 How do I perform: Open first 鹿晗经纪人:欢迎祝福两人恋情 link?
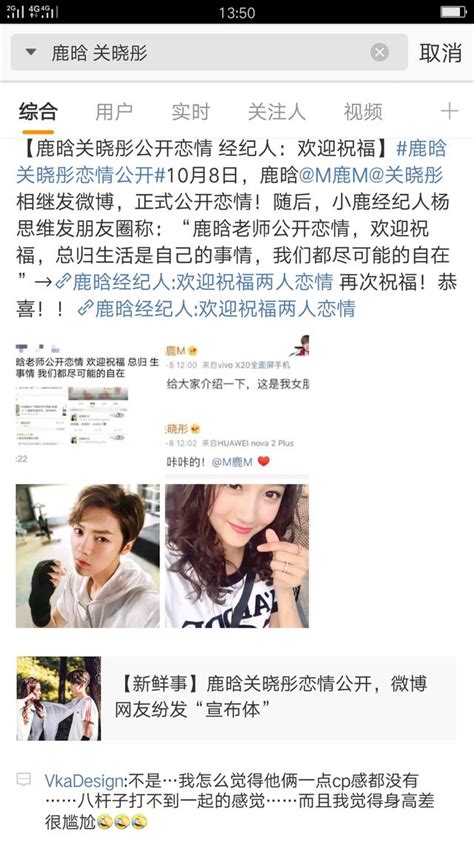194,282
